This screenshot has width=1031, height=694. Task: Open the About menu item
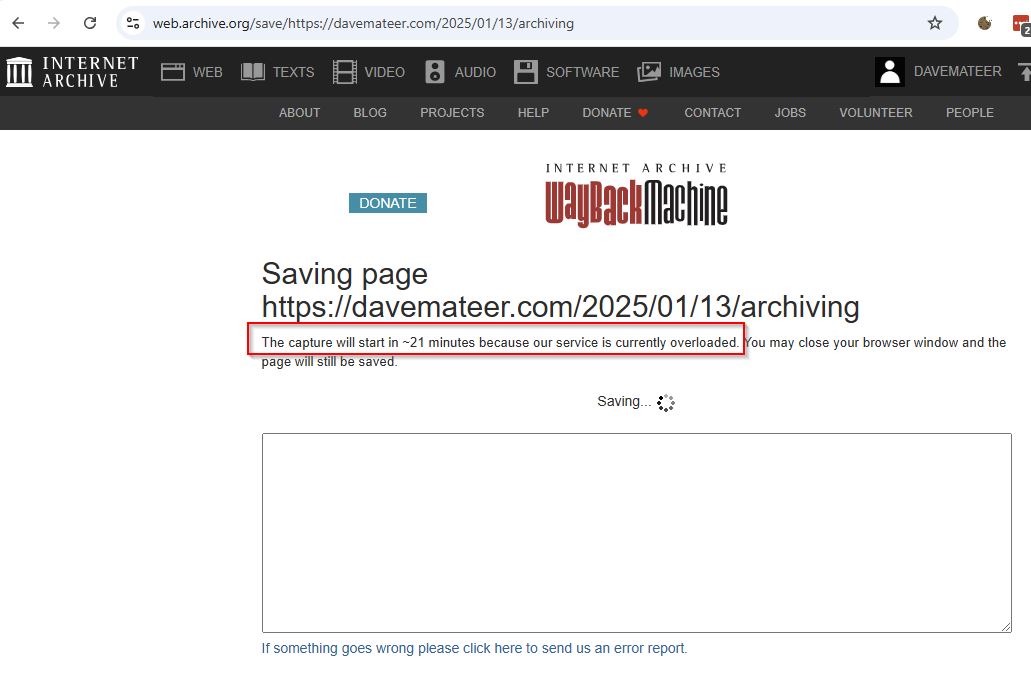coord(299,113)
